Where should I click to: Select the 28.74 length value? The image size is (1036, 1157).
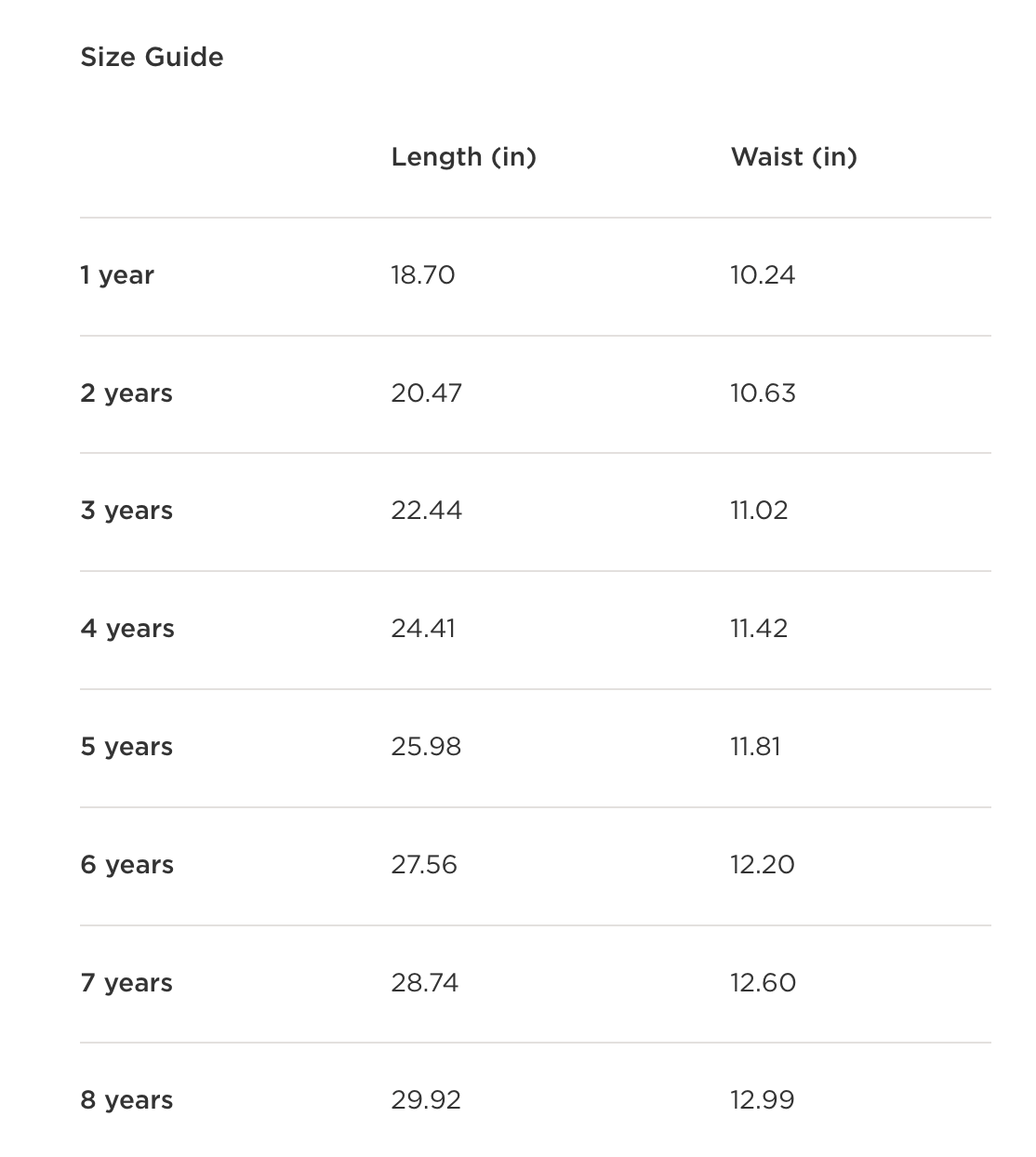pos(425,983)
